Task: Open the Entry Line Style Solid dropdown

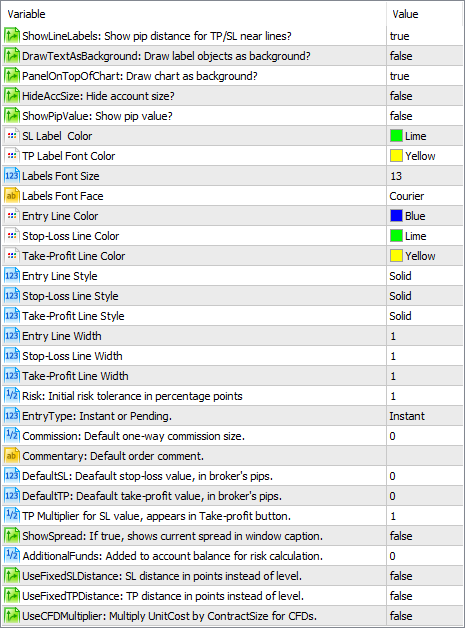Action: pos(425,276)
